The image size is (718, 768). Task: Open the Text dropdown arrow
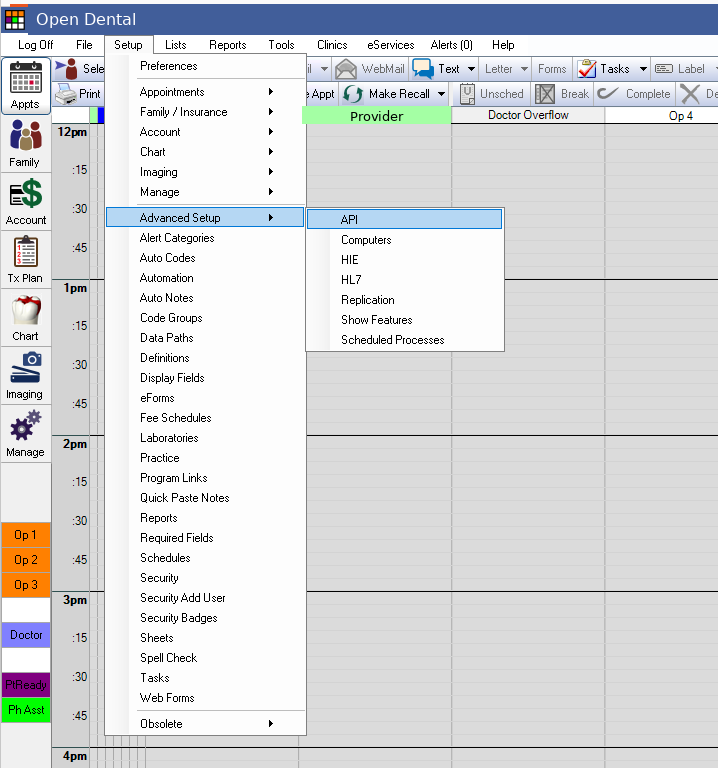coord(471,69)
